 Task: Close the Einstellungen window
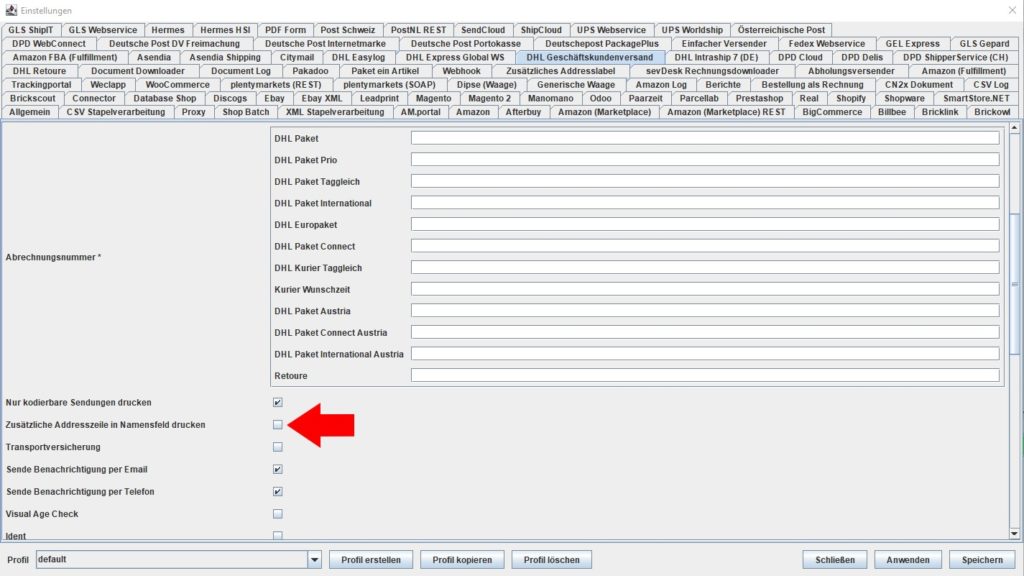click(x=1012, y=10)
